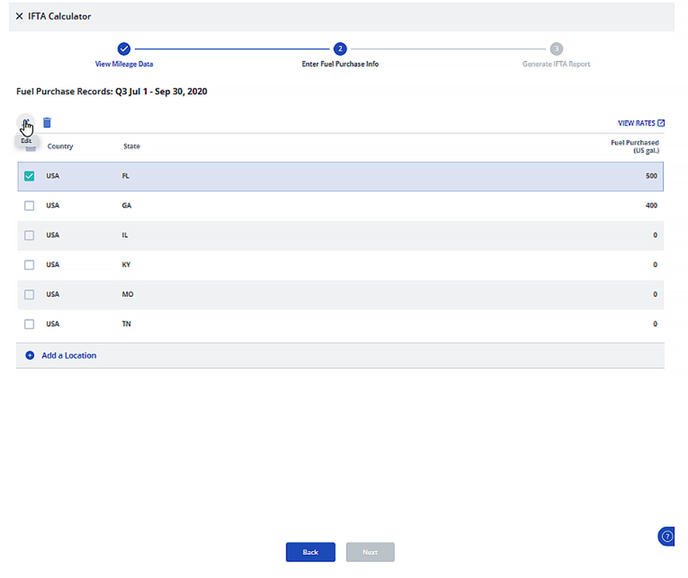Image resolution: width=688 pixels, height=578 pixels.
Task: Check the TN row checkbox
Action: tap(29, 324)
